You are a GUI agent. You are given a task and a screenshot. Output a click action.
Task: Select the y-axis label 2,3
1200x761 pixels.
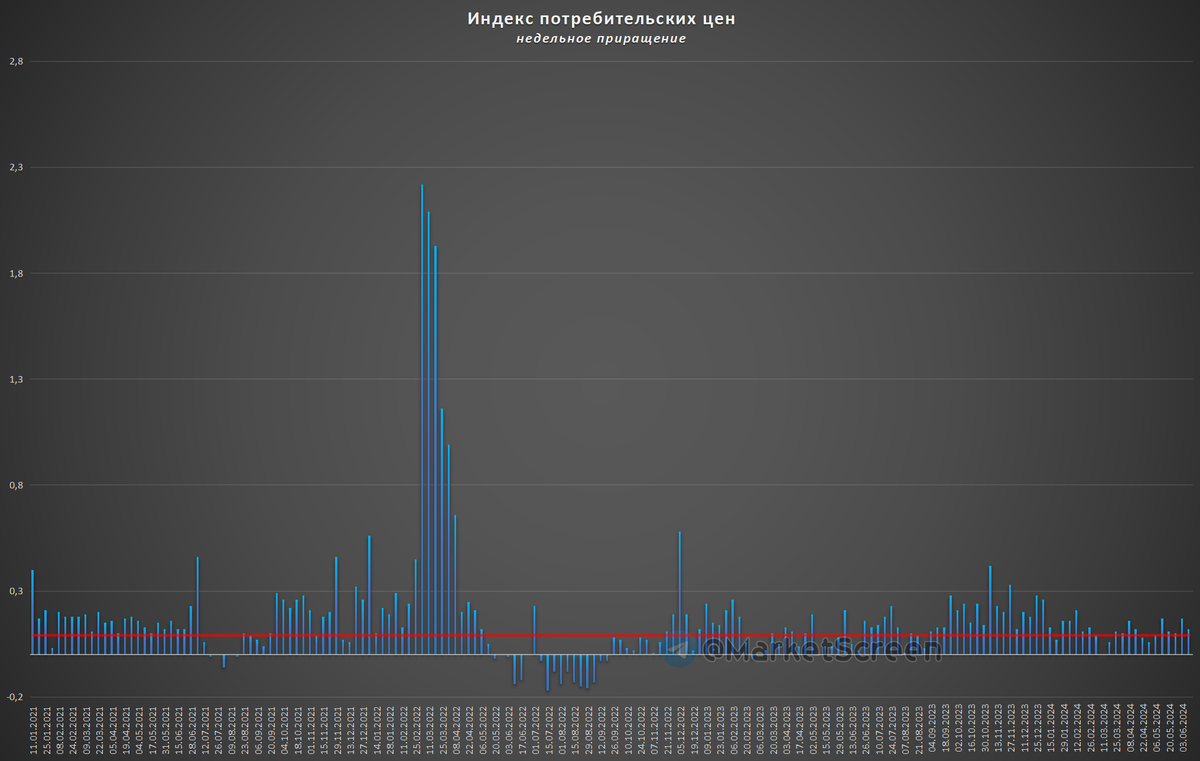[x=16, y=168]
